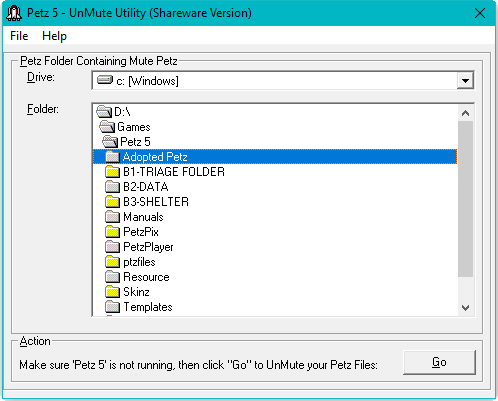Select the PetzPlayer folder
The width and height of the screenshot is (498, 401).
(275, 247)
